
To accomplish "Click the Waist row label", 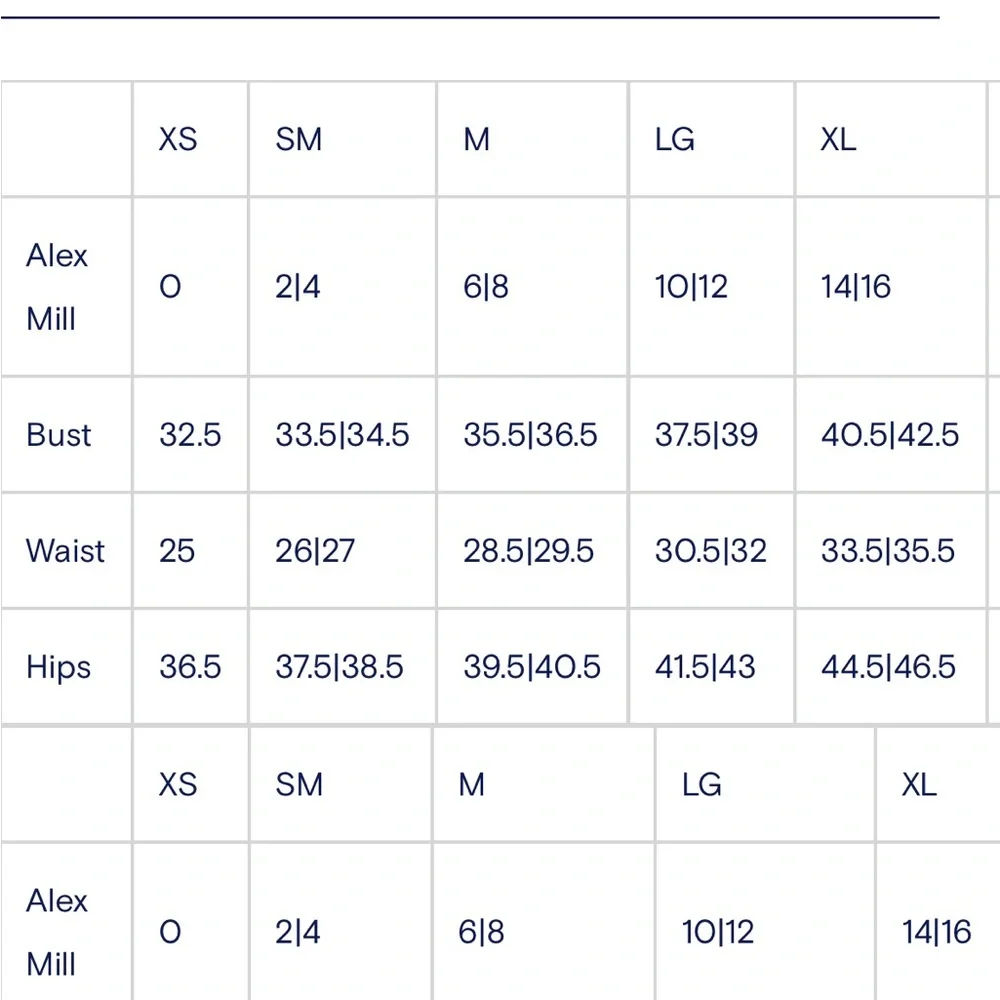I will tap(66, 550).
